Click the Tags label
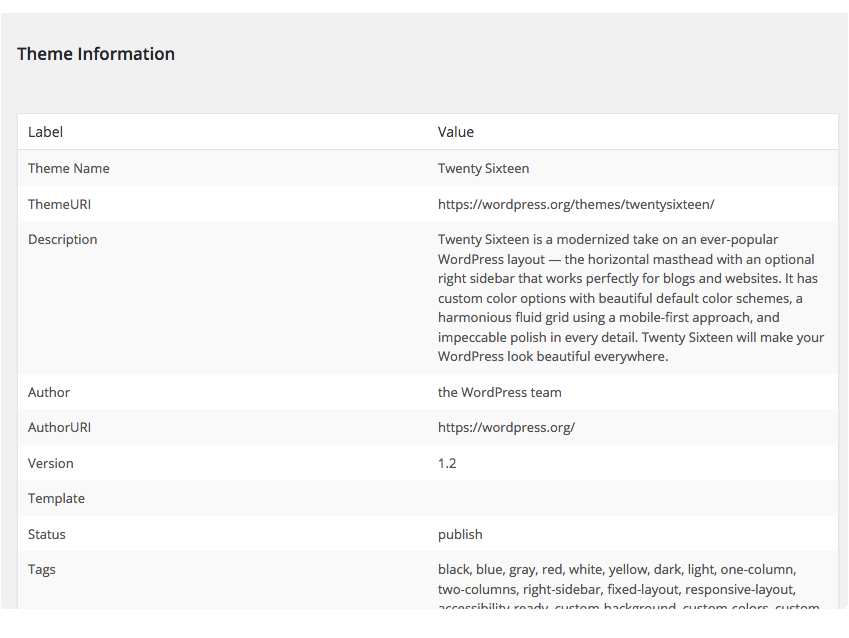 (42, 569)
